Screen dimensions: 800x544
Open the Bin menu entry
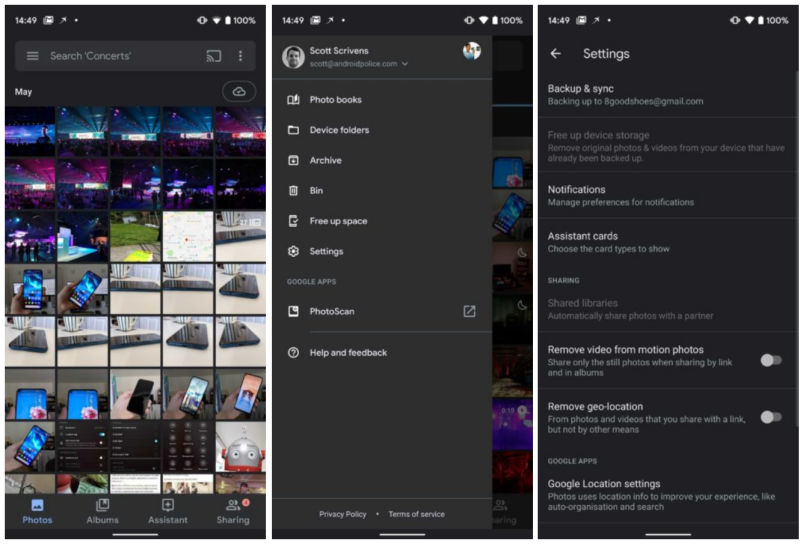(382, 190)
